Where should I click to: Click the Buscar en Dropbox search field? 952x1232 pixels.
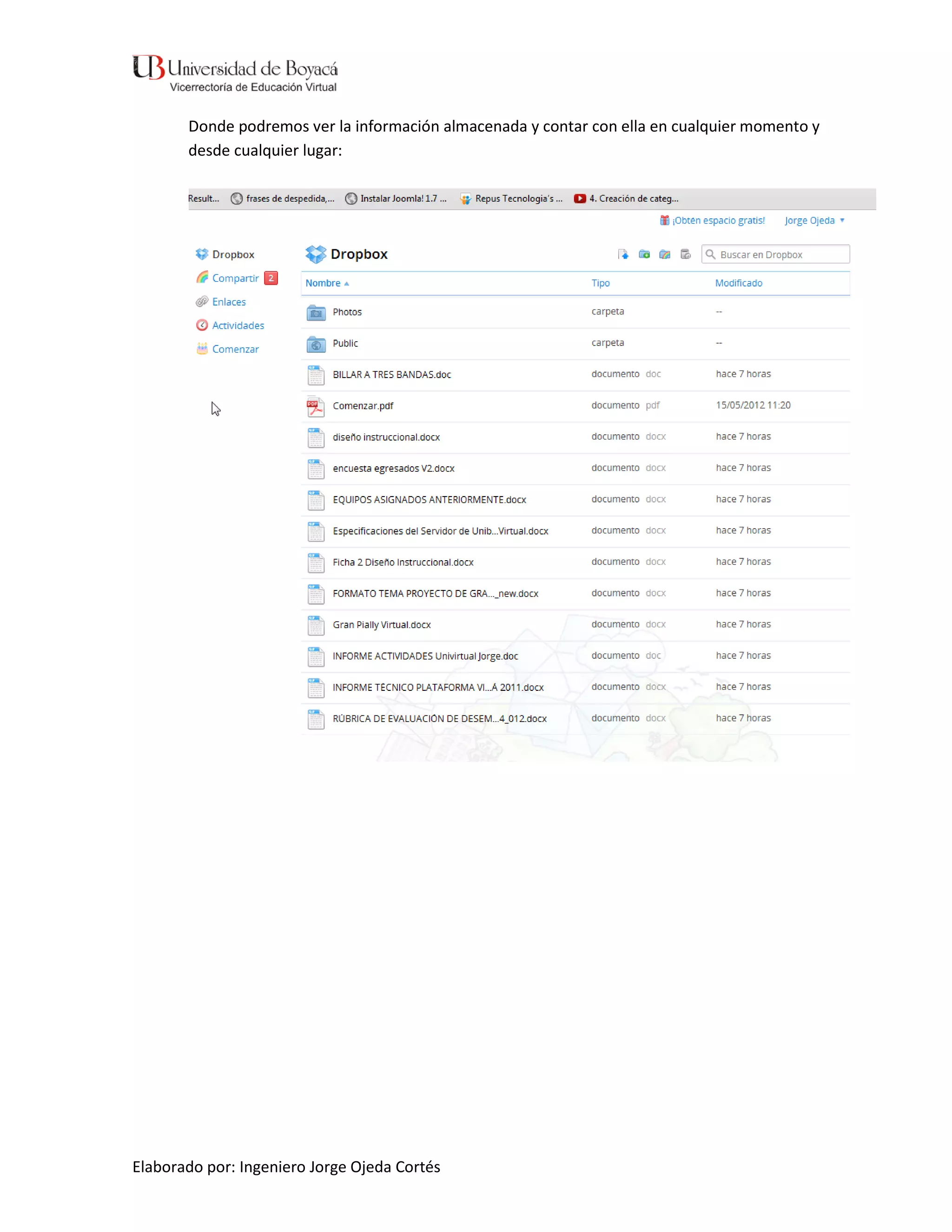coord(781,254)
